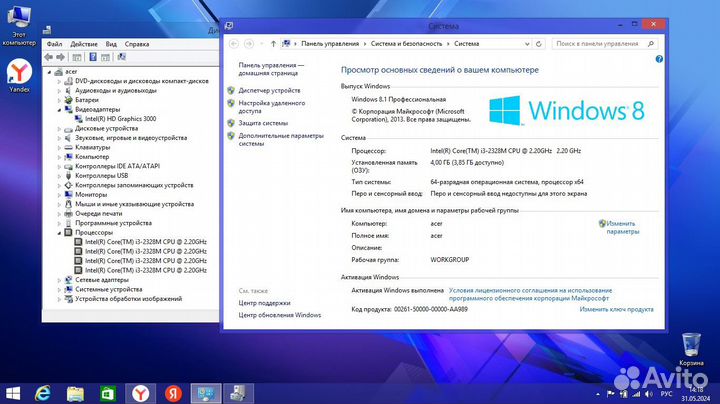Select the Мониторы tree item
Viewport: 720px width, 404px height.
click(91, 195)
